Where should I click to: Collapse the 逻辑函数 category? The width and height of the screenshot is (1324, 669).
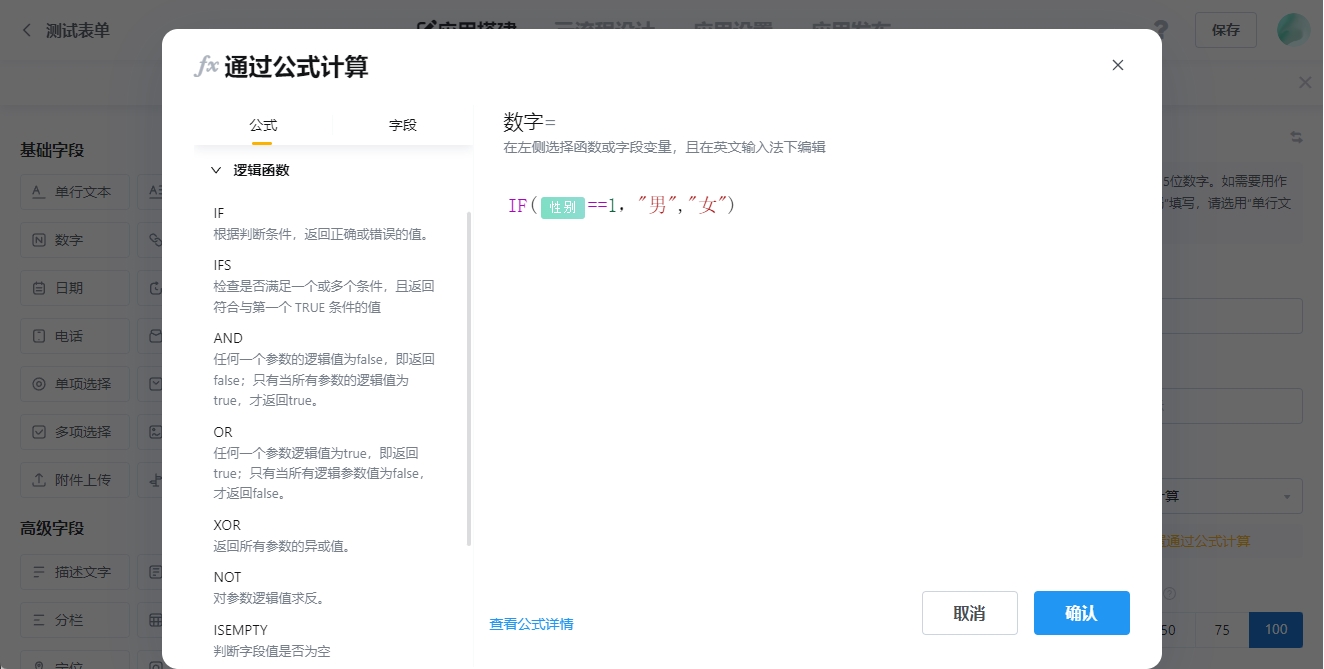point(216,170)
